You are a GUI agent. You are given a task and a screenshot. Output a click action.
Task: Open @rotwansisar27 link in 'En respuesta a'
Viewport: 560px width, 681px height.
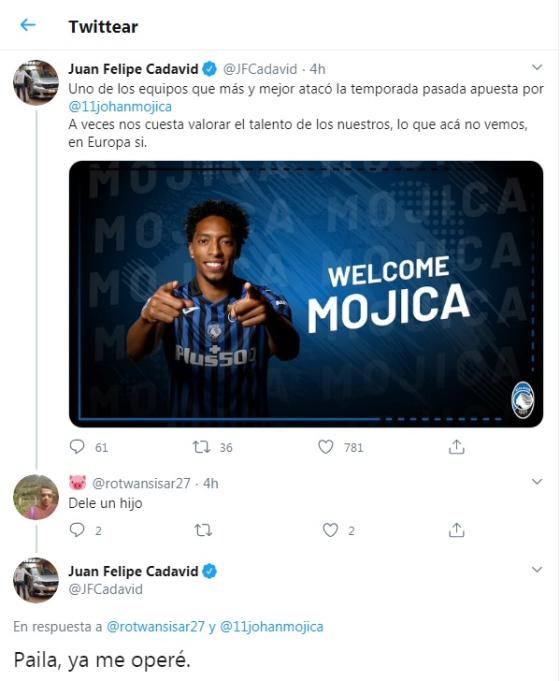[156, 627]
